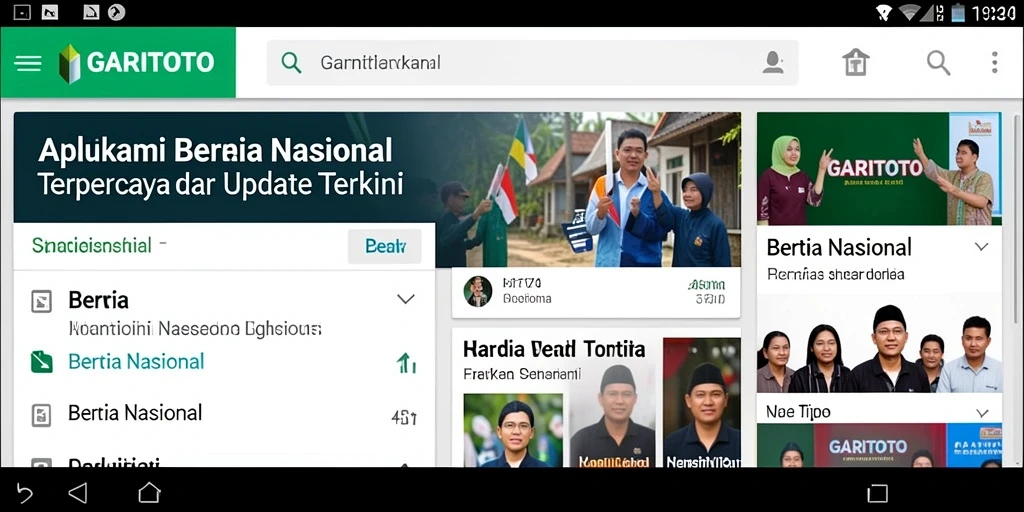Collapse the Bertia section chevron

406,299
